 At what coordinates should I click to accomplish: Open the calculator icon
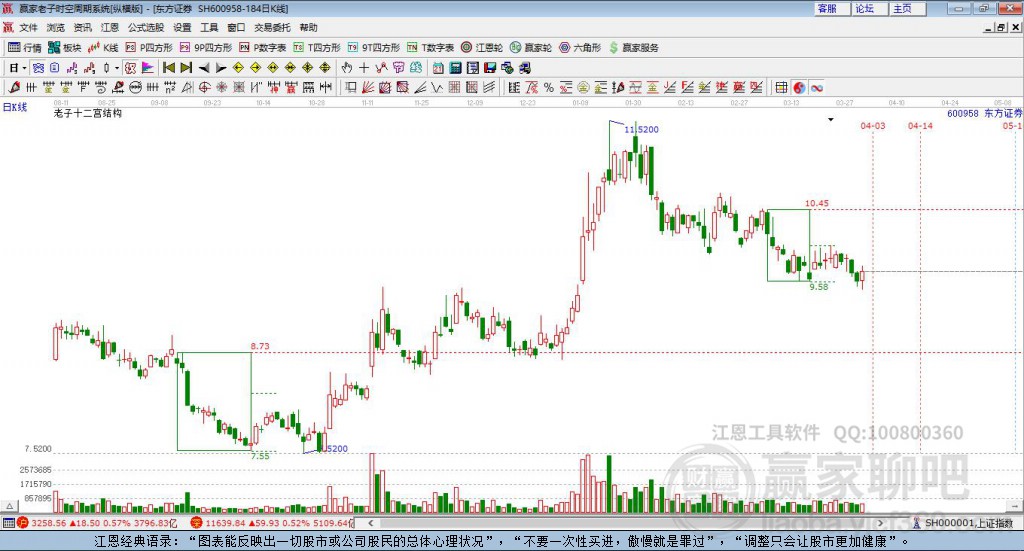(x=455, y=68)
